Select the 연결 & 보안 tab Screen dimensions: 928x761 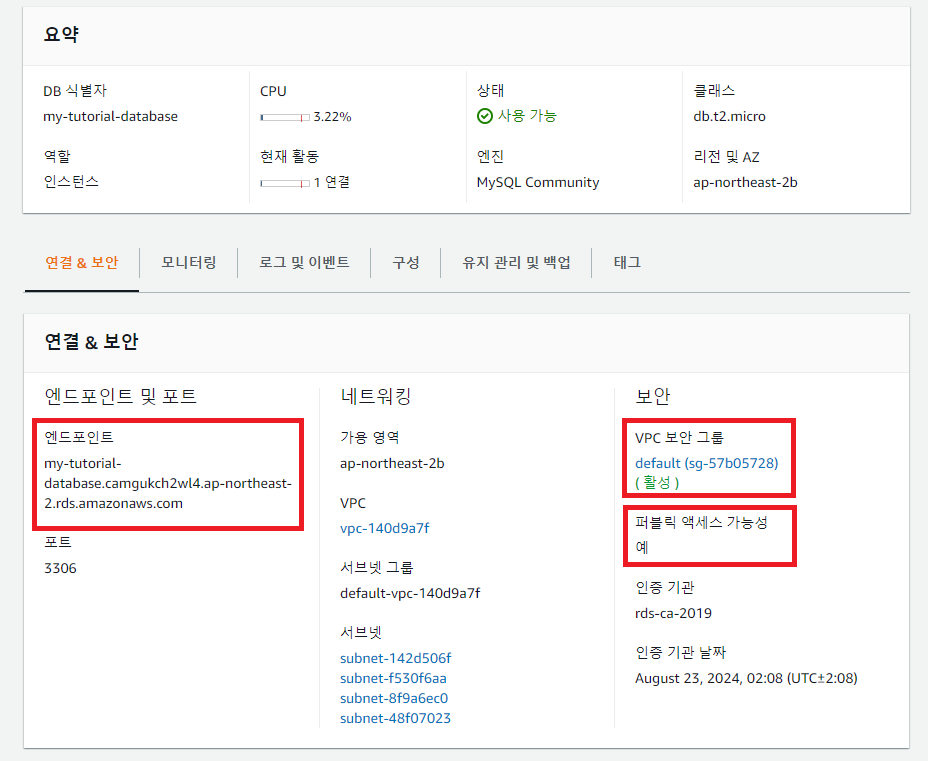[x=82, y=263]
